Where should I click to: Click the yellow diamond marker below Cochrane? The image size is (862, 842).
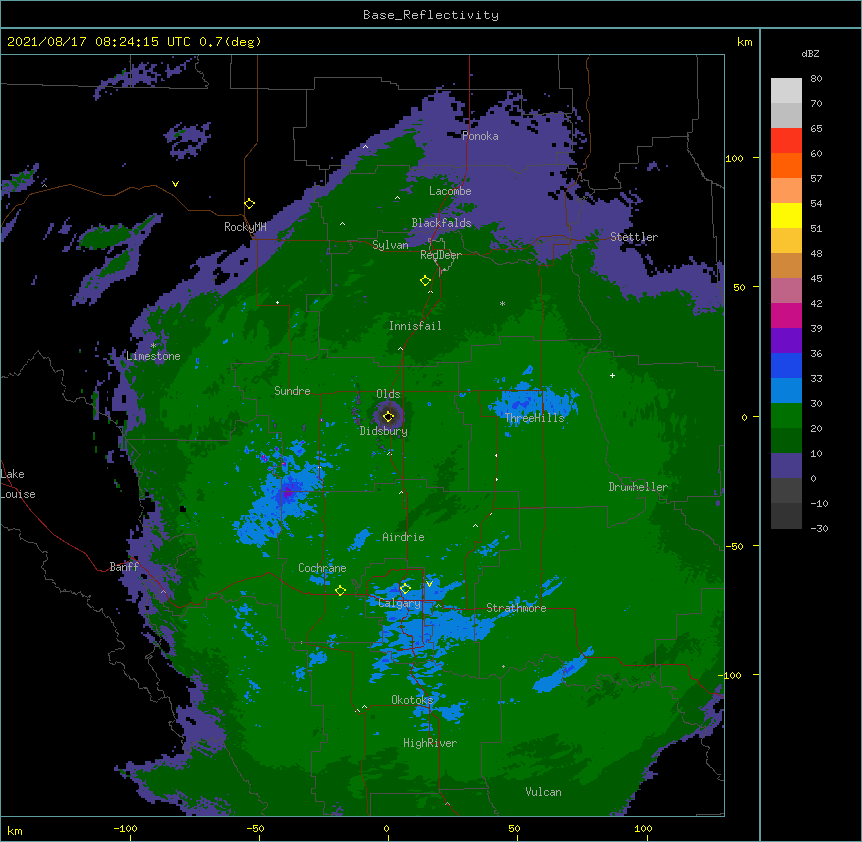pos(340,591)
